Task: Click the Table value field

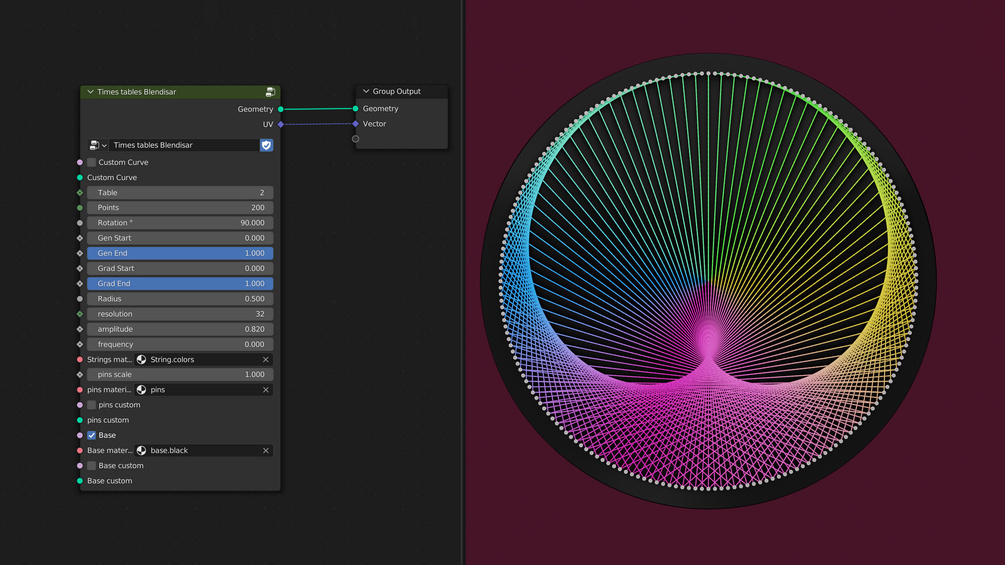Action: pos(180,192)
